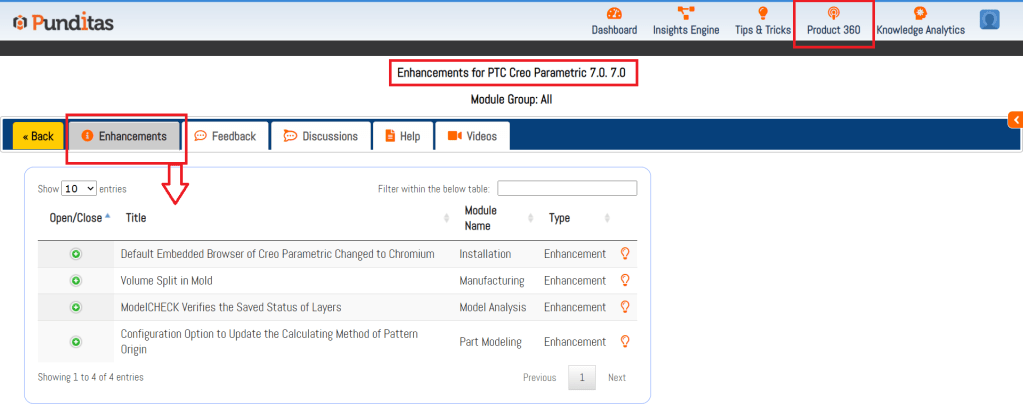Click the lightbulb icon in the Volume Split in Mold row
Image resolution: width=1023 pixels, height=414 pixels.
click(x=626, y=281)
